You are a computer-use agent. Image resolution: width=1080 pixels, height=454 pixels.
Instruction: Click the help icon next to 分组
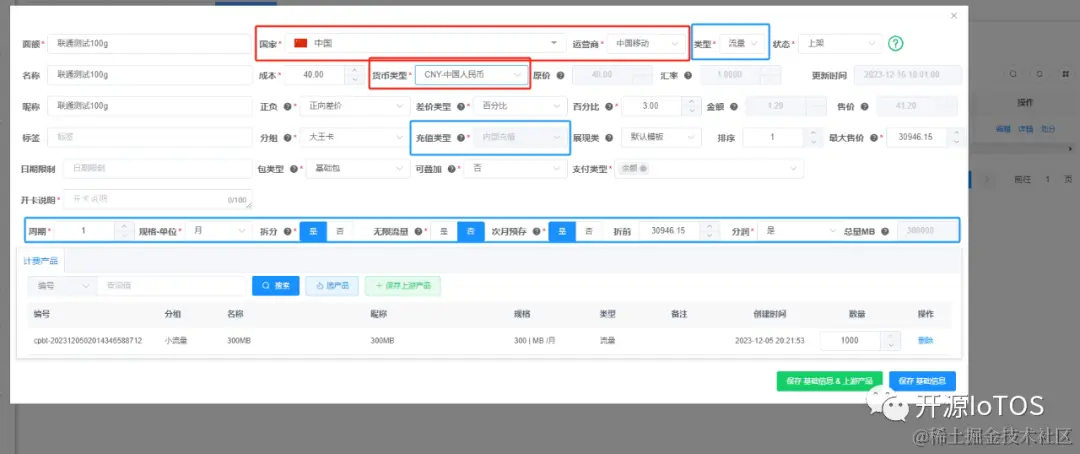(x=287, y=137)
